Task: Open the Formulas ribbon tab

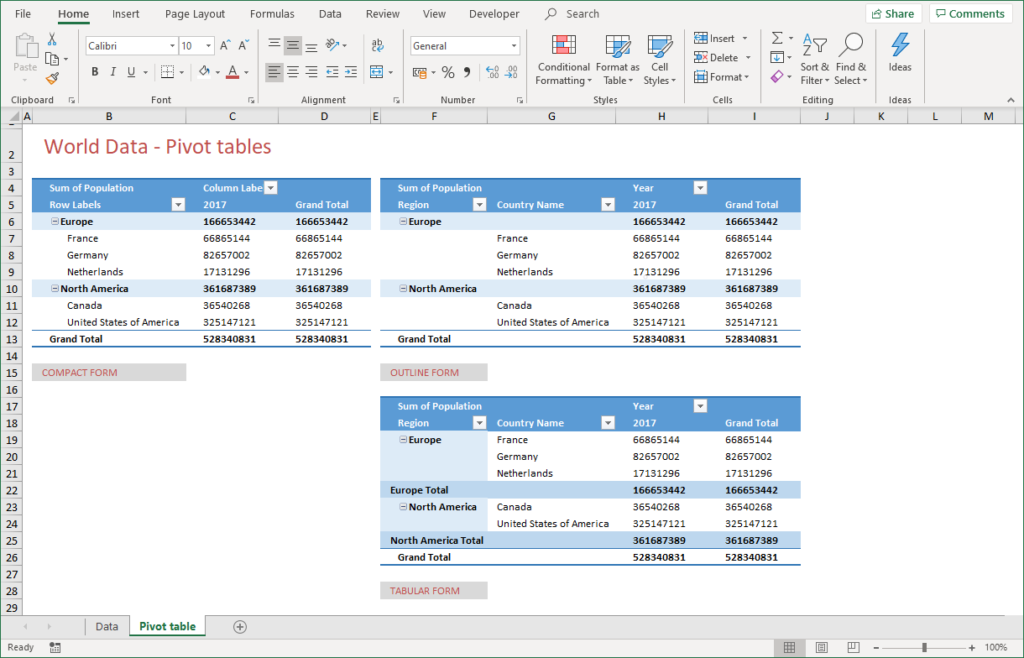Action: point(271,14)
